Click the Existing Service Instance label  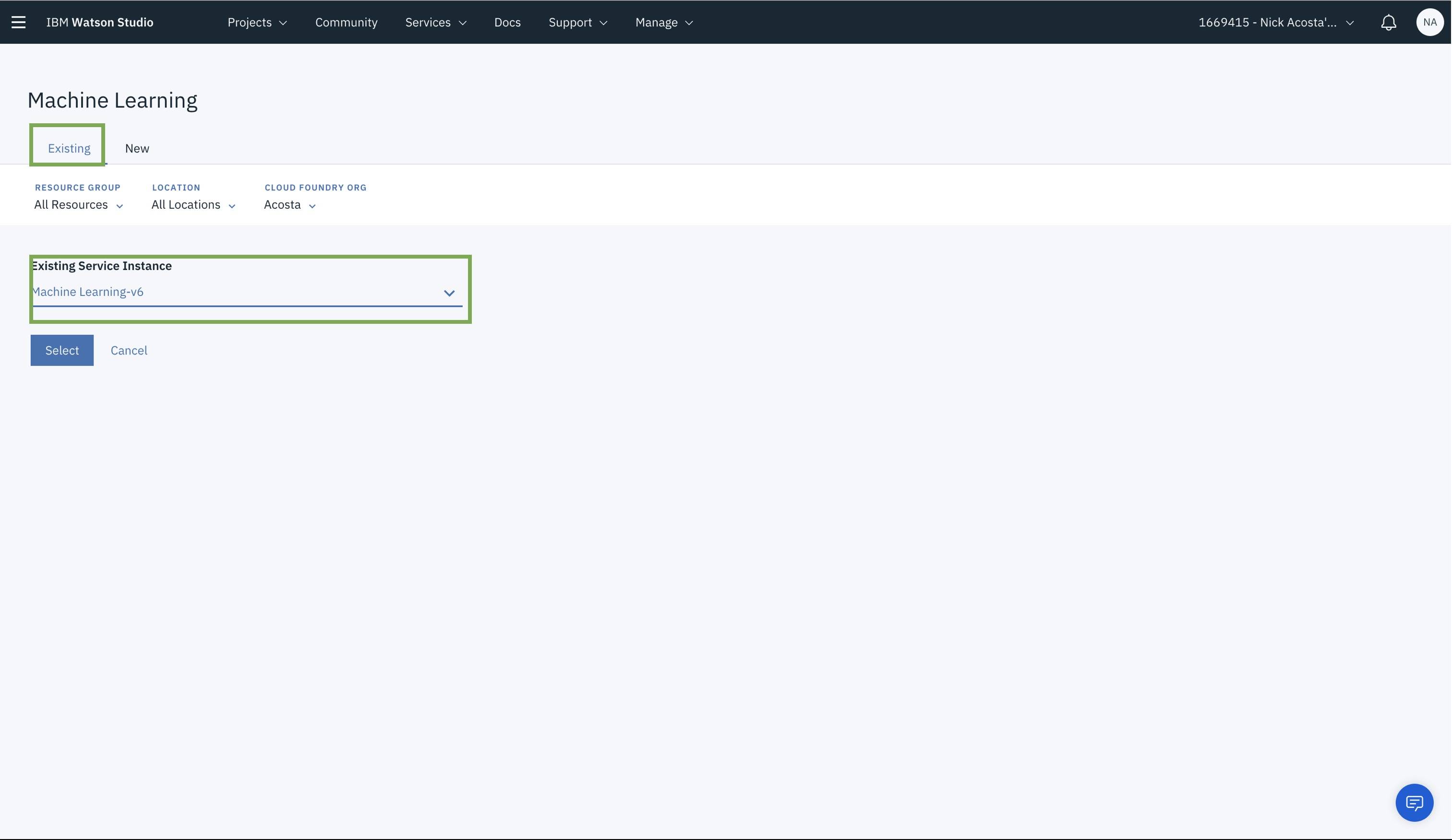101,265
